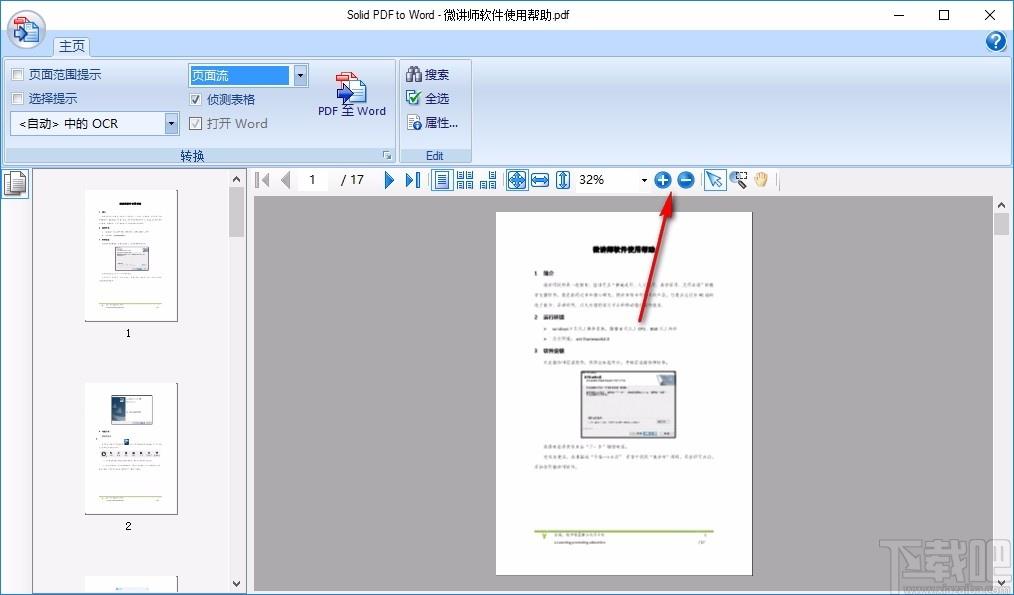1014x595 pixels.
Task: Go to the previous page
Action: tap(285, 180)
